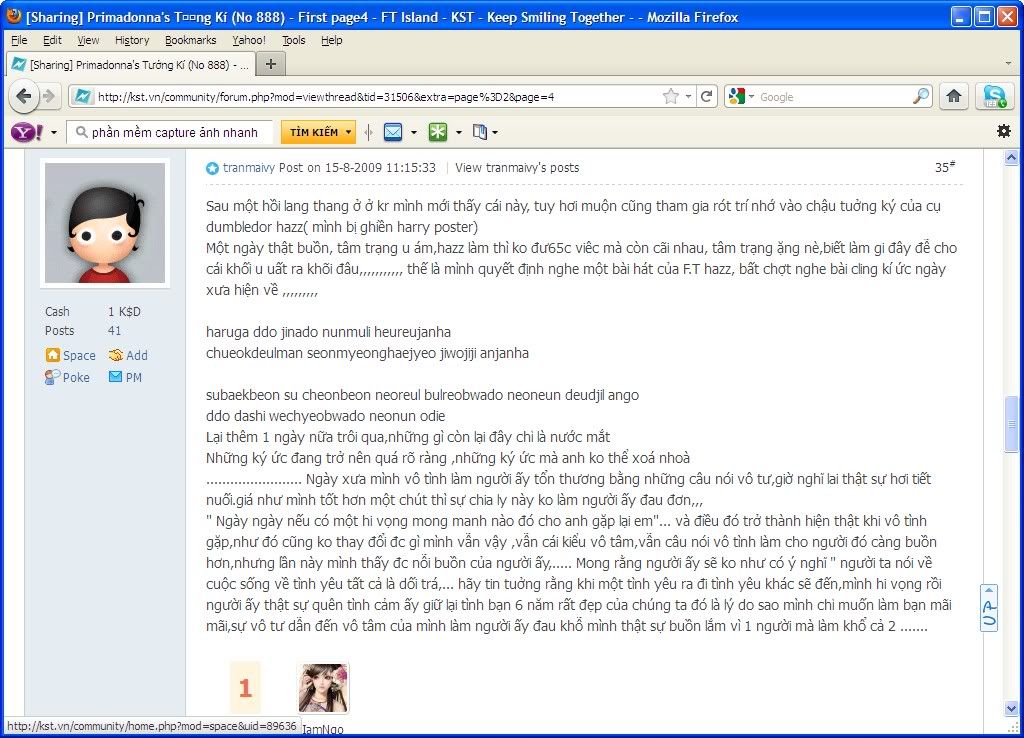
Task: Click the post date 15-8-2009 11:15:33 text
Action: 380,168
